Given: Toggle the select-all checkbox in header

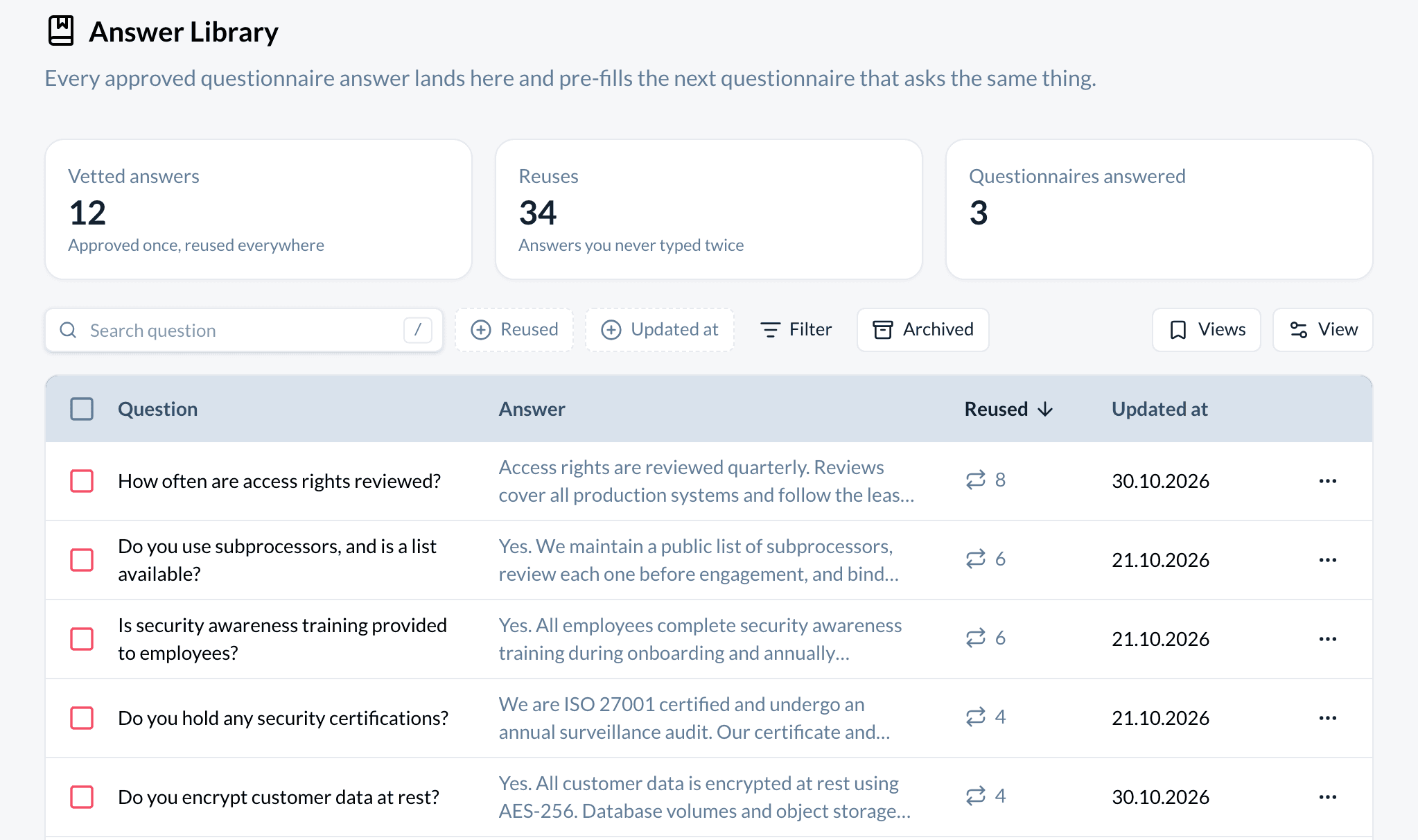Looking at the screenshot, I should [82, 409].
